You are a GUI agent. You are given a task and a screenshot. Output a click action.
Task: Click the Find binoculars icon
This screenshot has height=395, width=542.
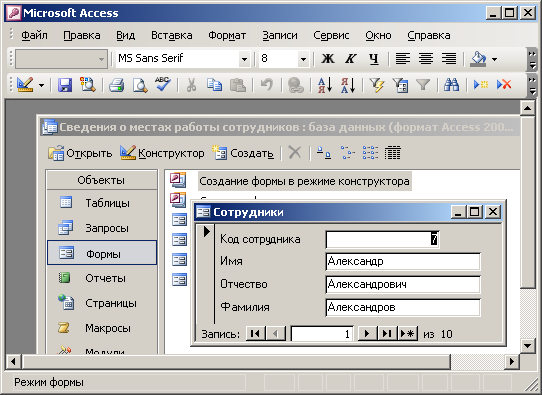tap(451, 85)
